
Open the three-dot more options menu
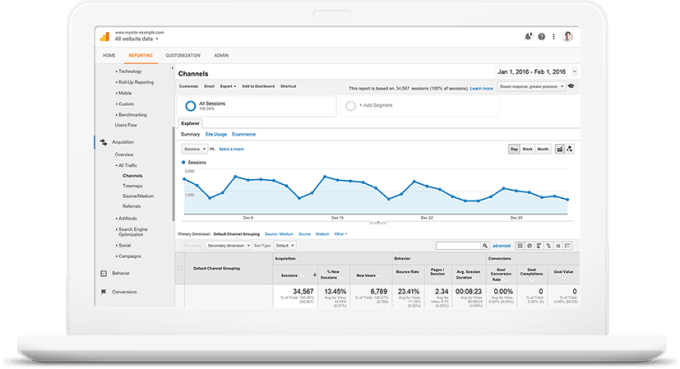tap(554, 37)
